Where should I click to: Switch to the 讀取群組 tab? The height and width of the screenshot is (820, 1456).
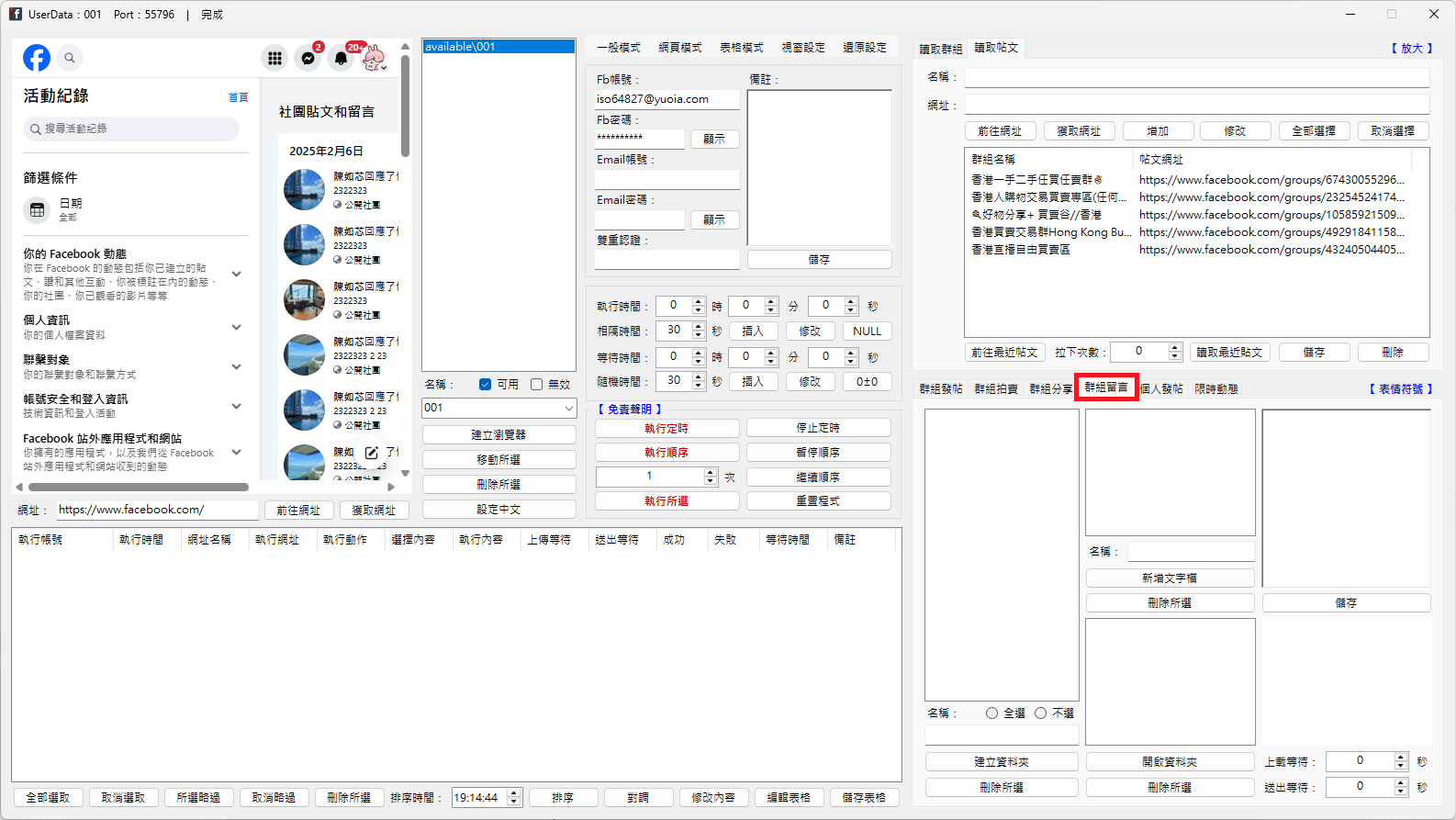tap(941, 49)
